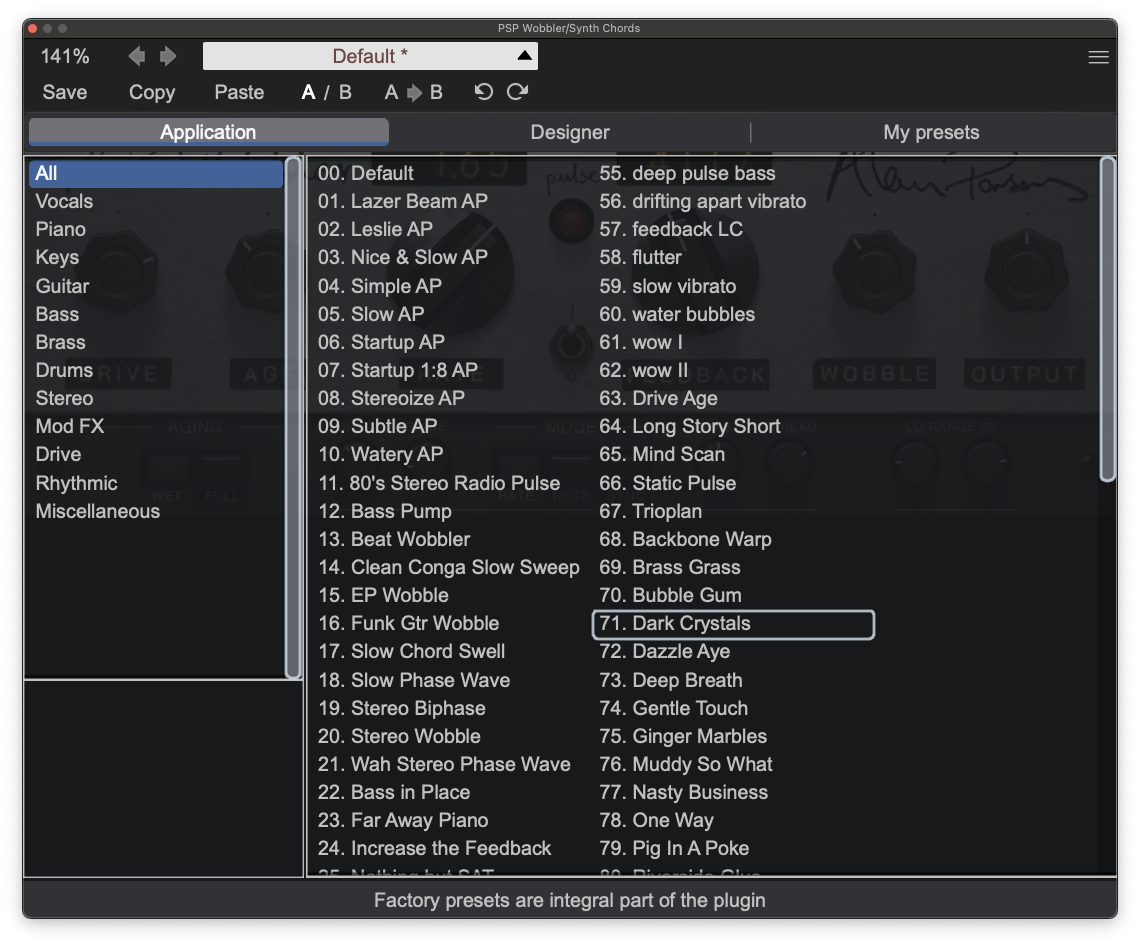
Task: Load preset 75. Ginger Marbles
Action: 683,736
